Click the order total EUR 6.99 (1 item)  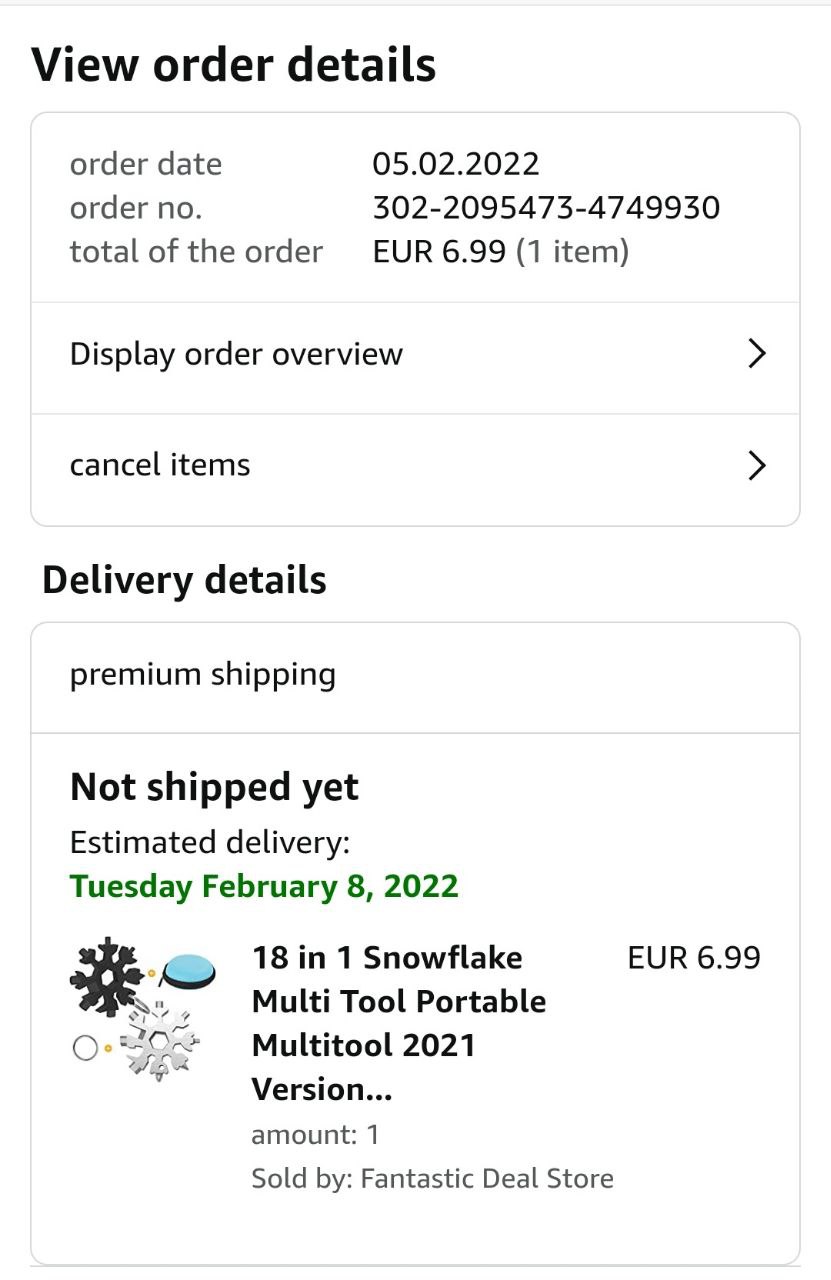tap(500, 252)
